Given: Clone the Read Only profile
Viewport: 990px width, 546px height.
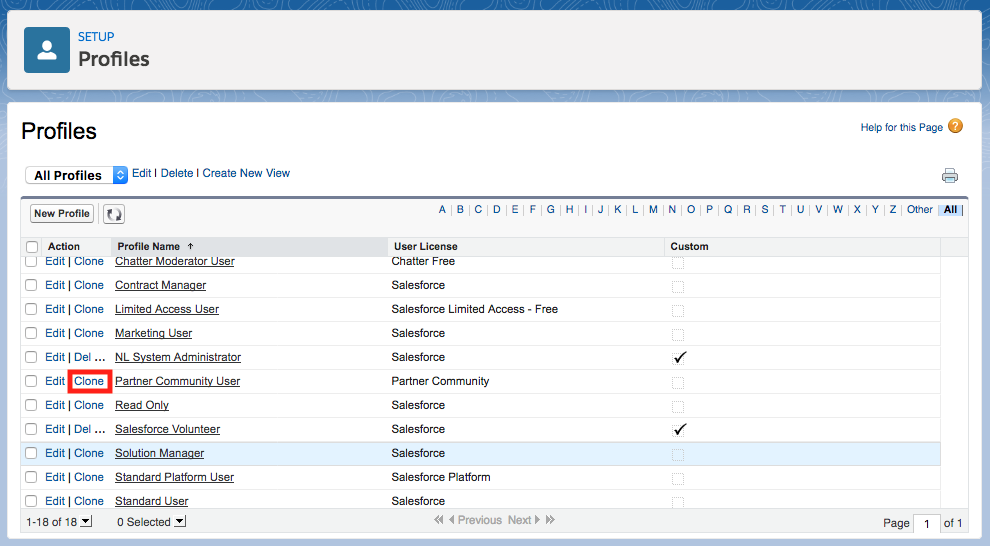Looking at the screenshot, I should [x=89, y=405].
